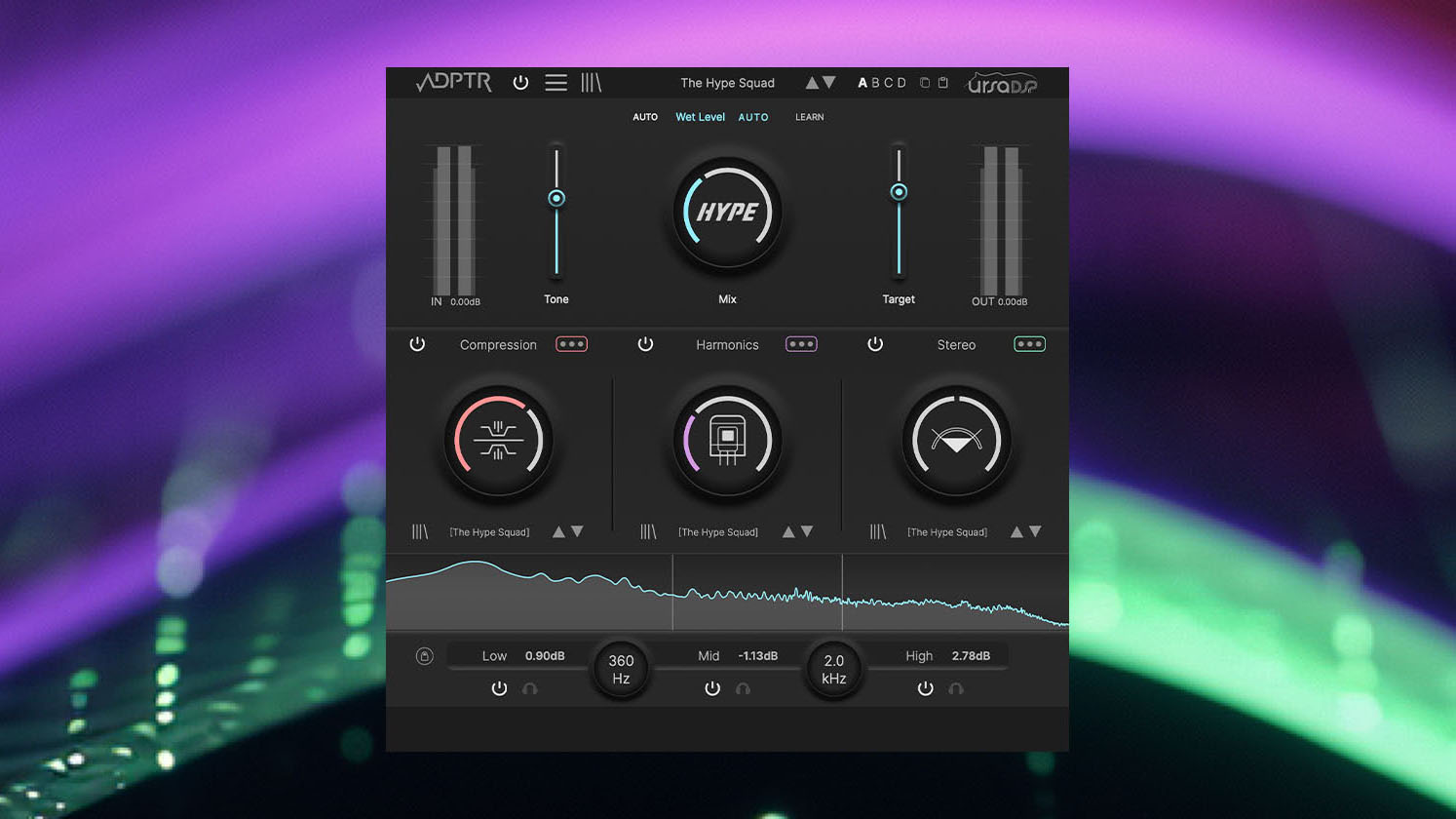
Task: Click the 2.0 kHz crossover knob
Action: [833, 670]
